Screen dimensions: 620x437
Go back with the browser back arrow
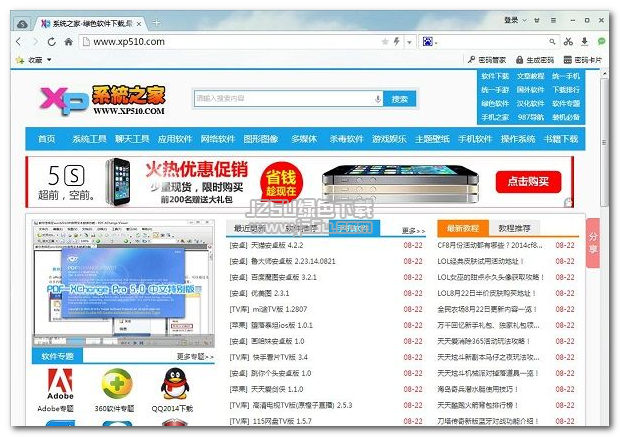click(x=19, y=42)
